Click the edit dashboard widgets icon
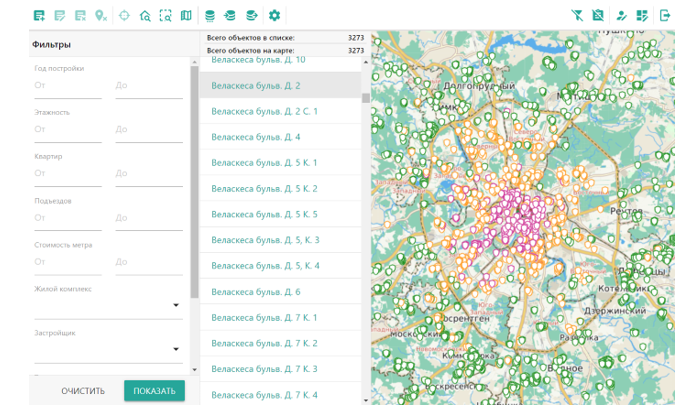This screenshot has width=690, height=410. (x=643, y=15)
